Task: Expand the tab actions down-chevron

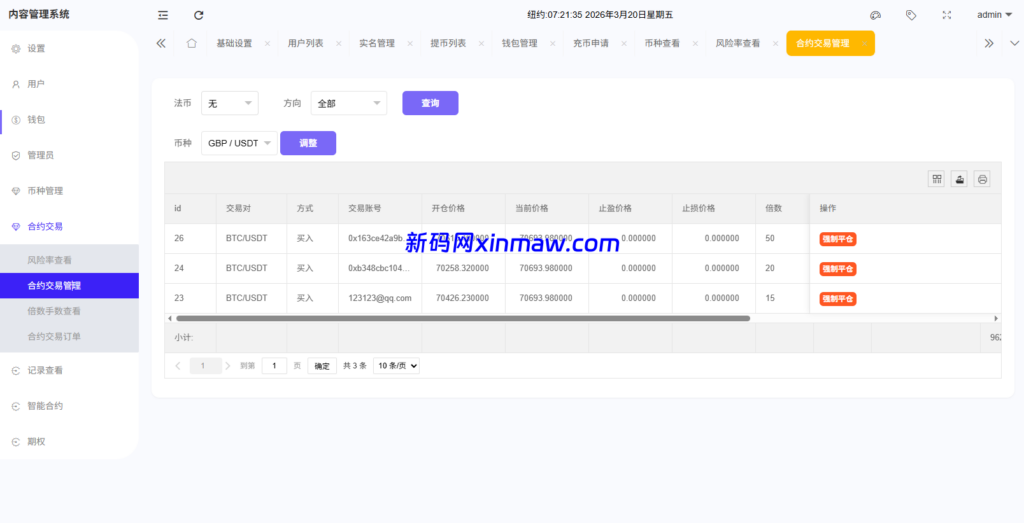Action: click(1014, 43)
